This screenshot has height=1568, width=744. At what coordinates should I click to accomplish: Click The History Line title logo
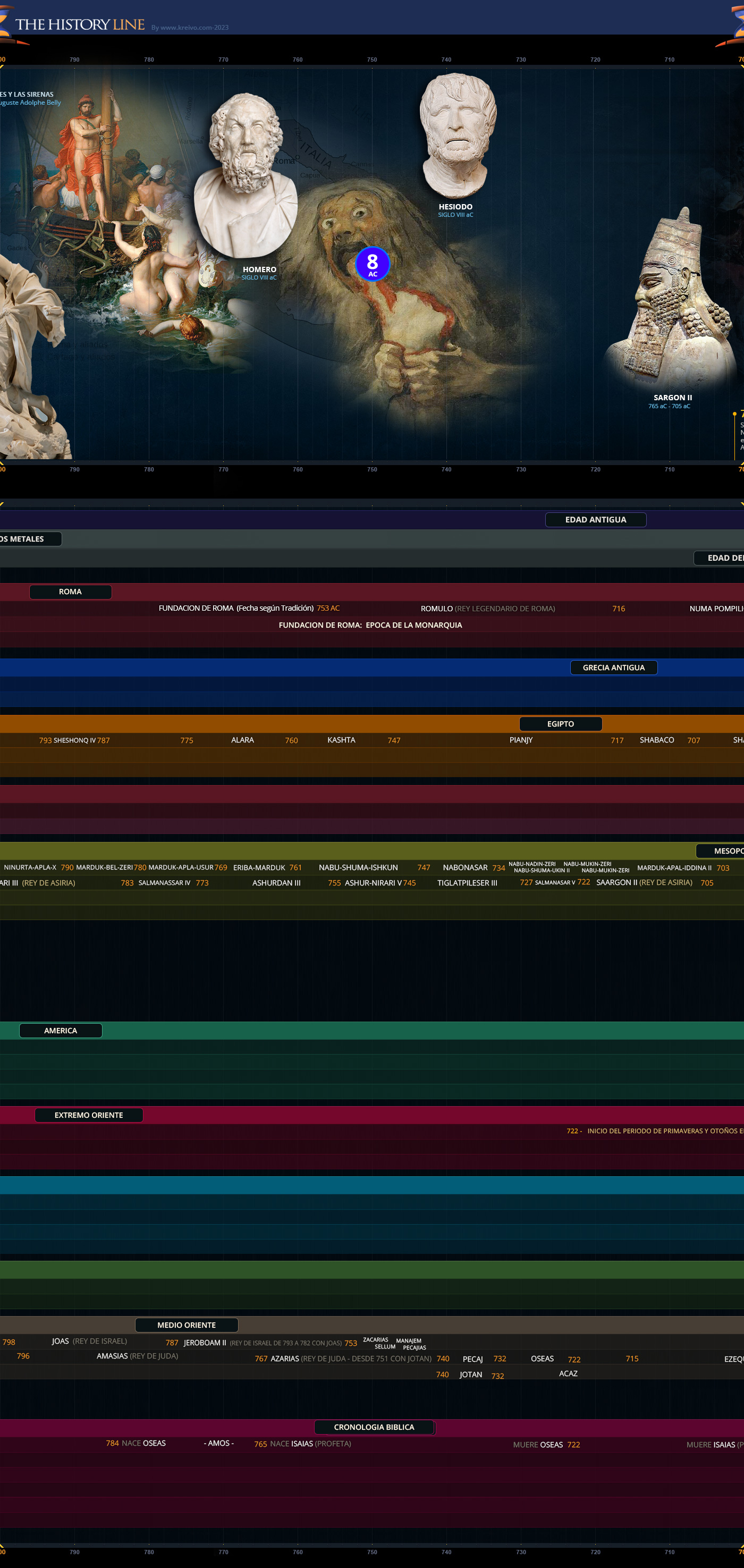(x=80, y=24)
